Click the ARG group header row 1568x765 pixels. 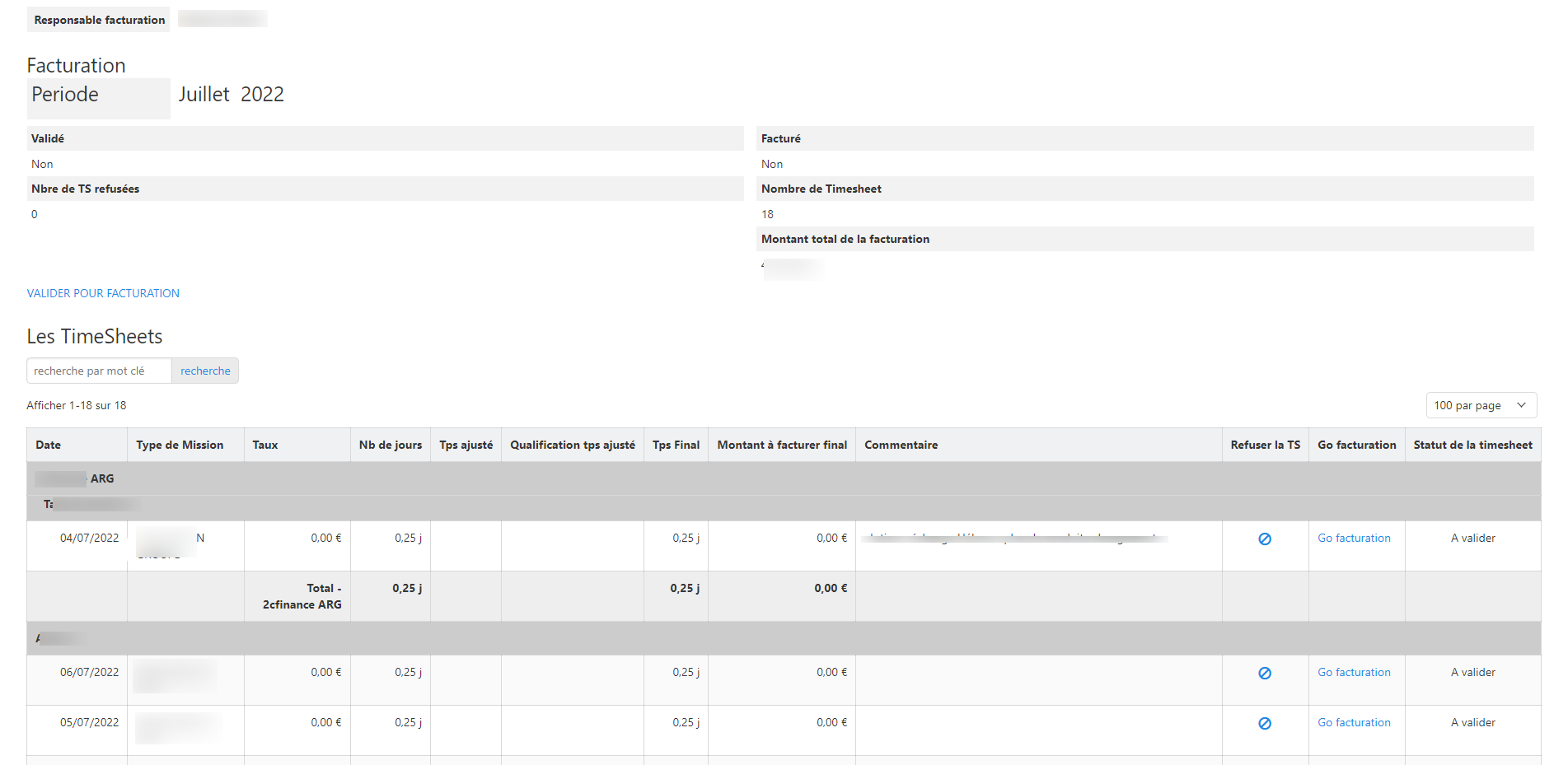(x=102, y=478)
